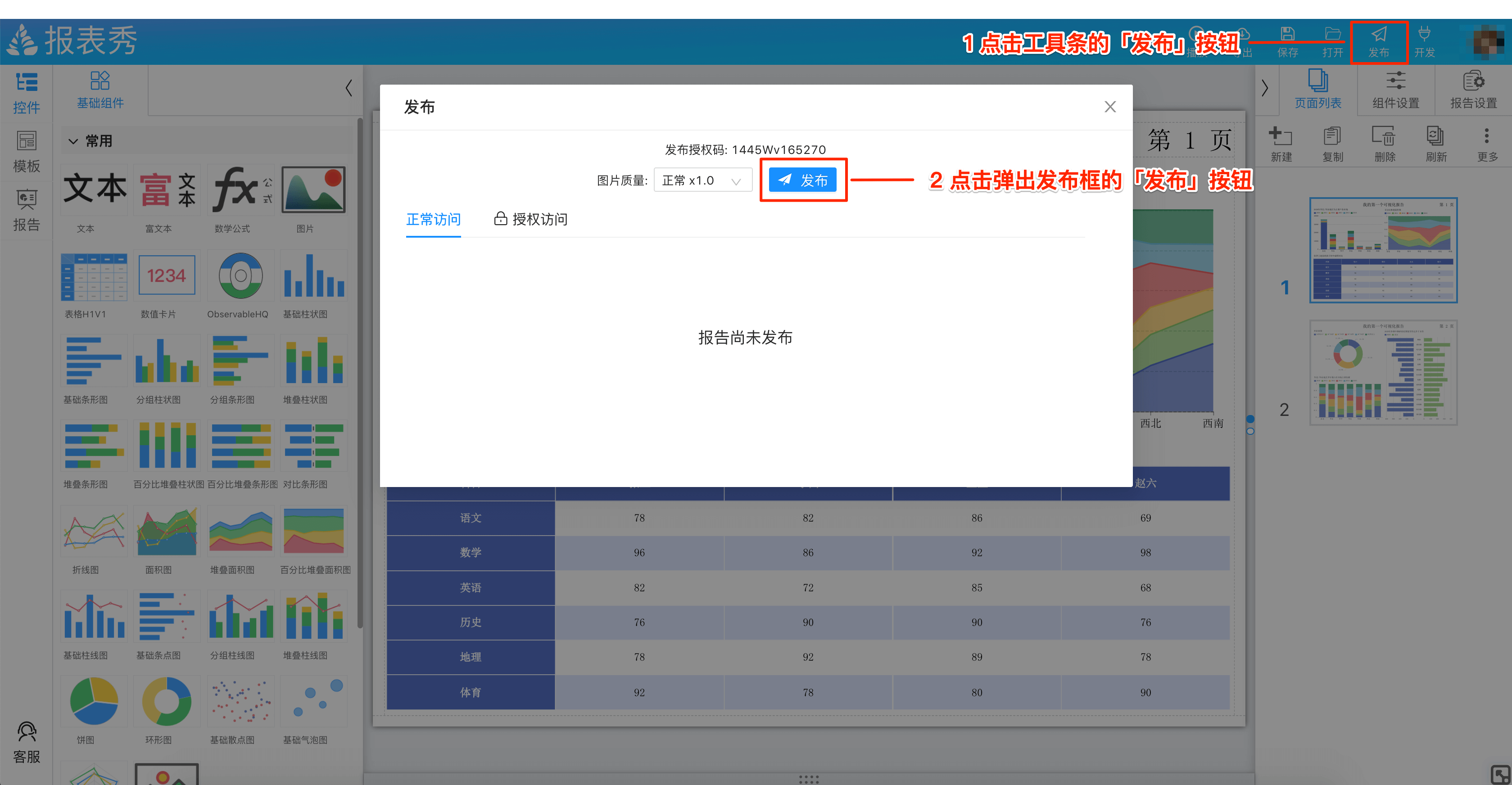Click the 保存 save icon

1287,42
